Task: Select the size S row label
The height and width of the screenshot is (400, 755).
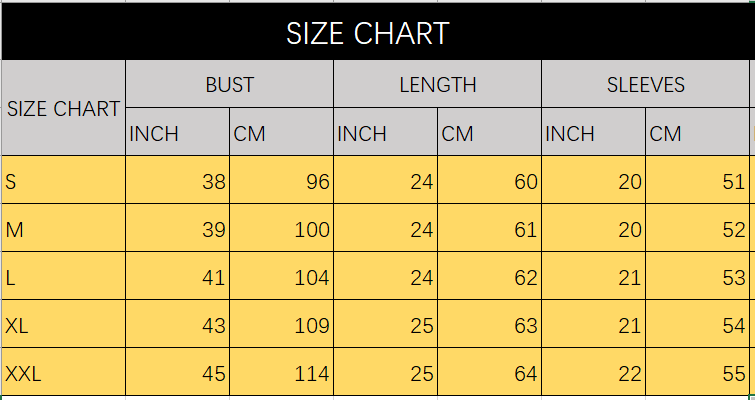Action: click(x=63, y=180)
